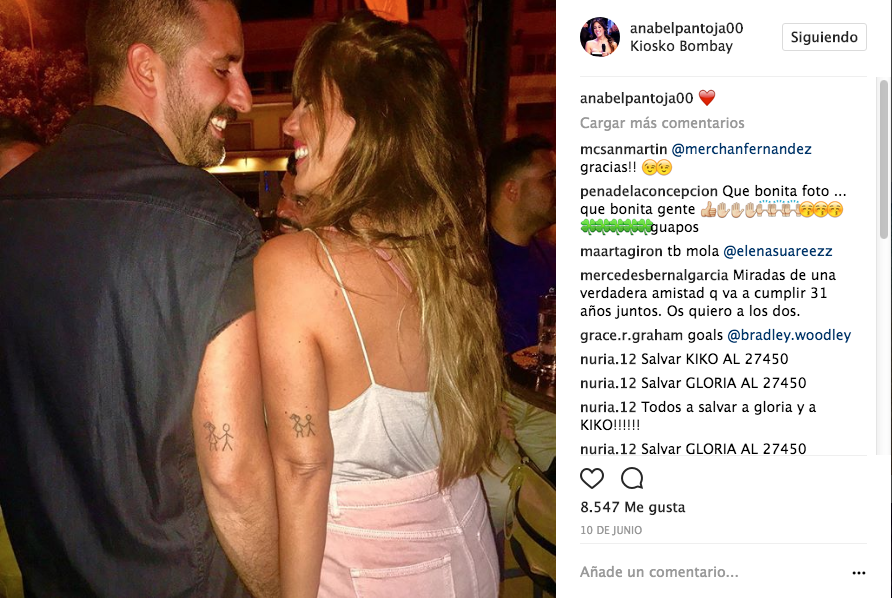The width and height of the screenshot is (892, 598).
Task: Expand Cargar más comentarios
Action: tap(662, 123)
